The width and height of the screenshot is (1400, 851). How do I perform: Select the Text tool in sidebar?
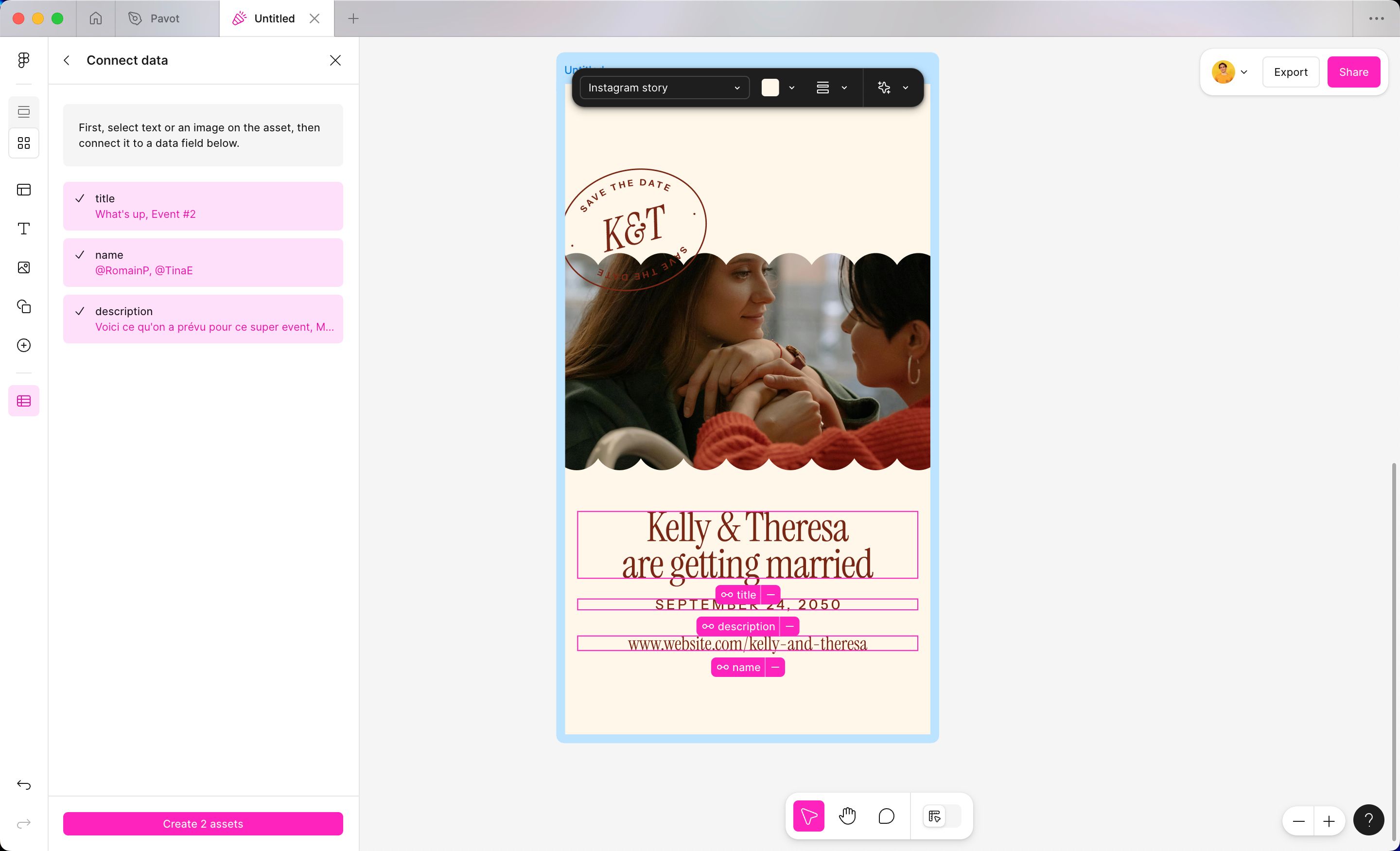(x=23, y=229)
